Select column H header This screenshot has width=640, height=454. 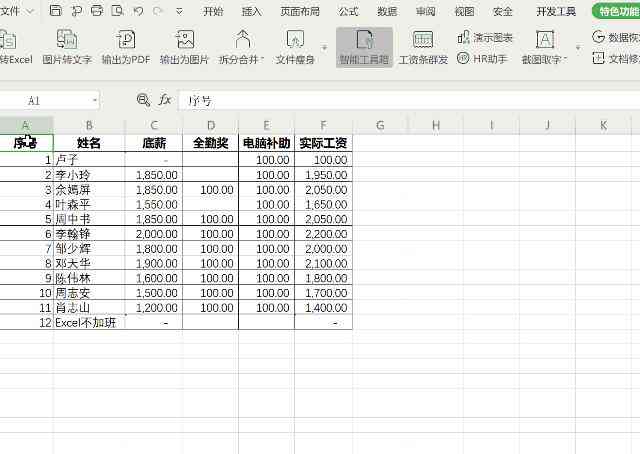436,125
